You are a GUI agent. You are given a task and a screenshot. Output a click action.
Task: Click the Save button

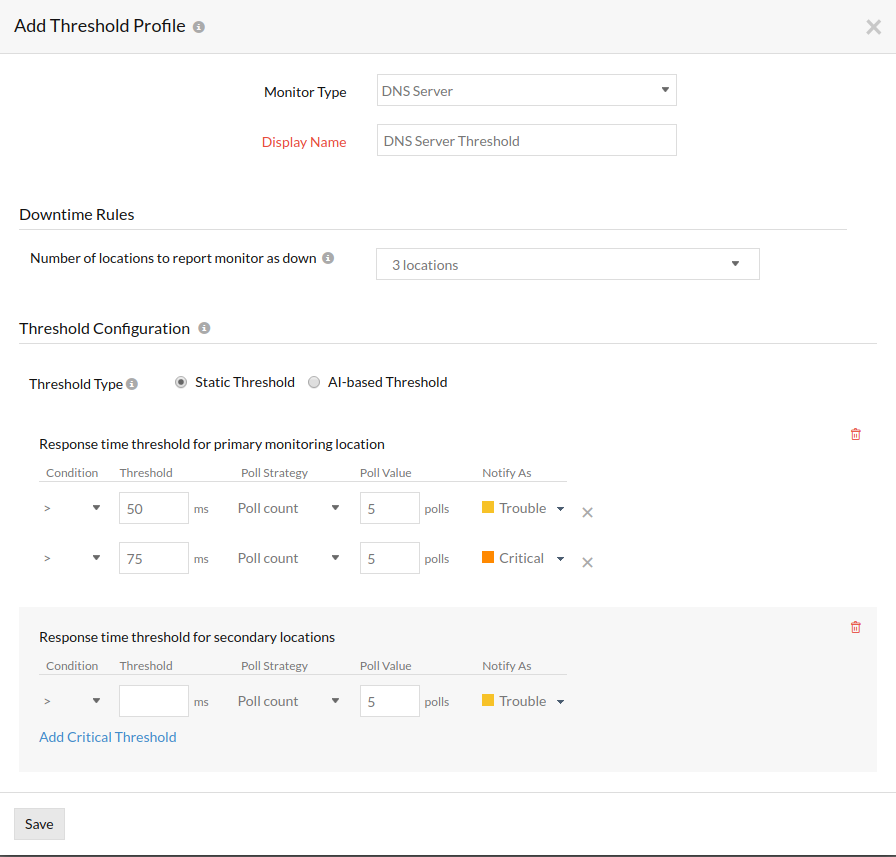[39, 824]
